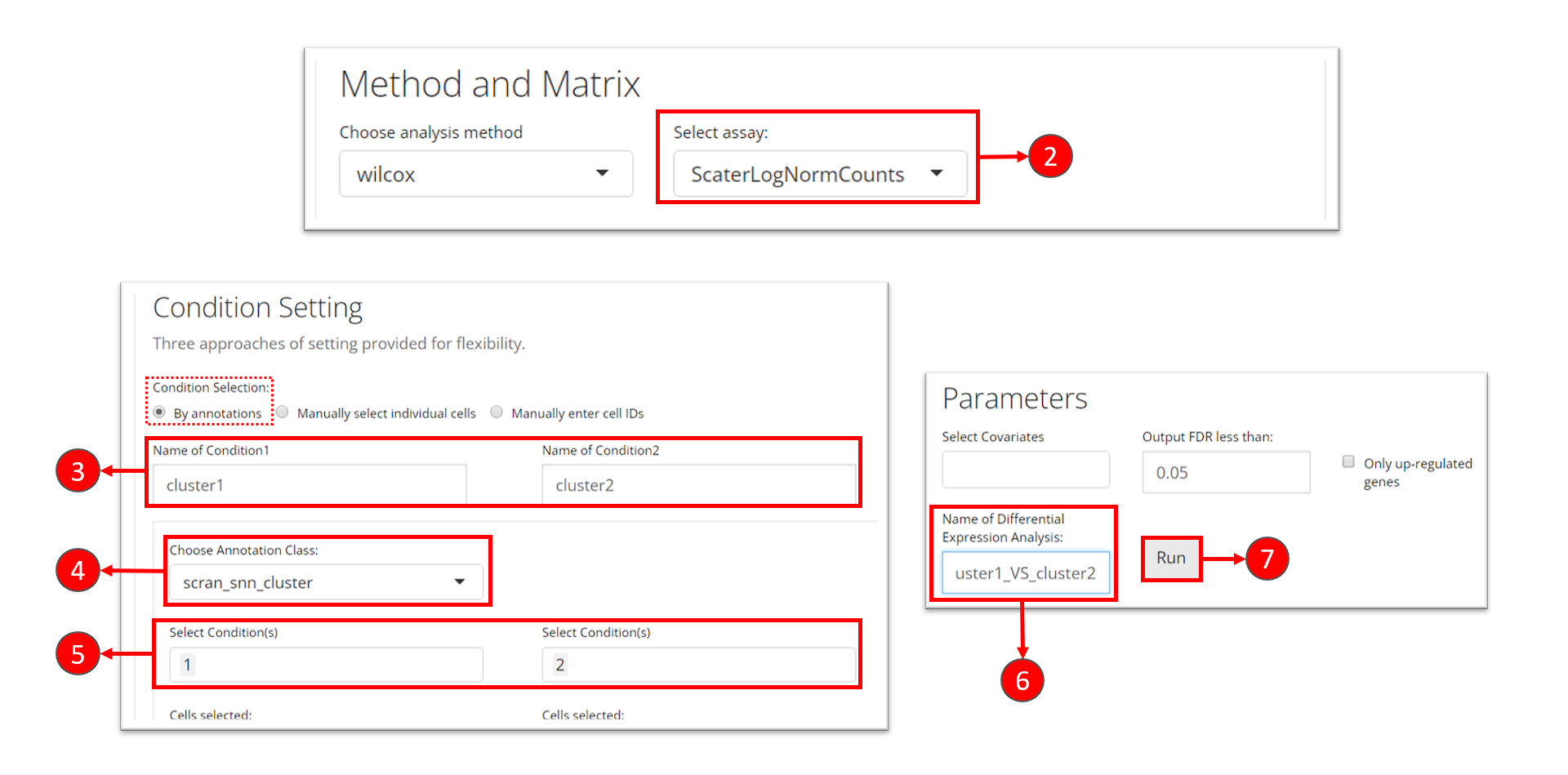1568x775 pixels.
Task: Click the red step 7 marker circle
Action: pyautogui.click(x=1267, y=559)
